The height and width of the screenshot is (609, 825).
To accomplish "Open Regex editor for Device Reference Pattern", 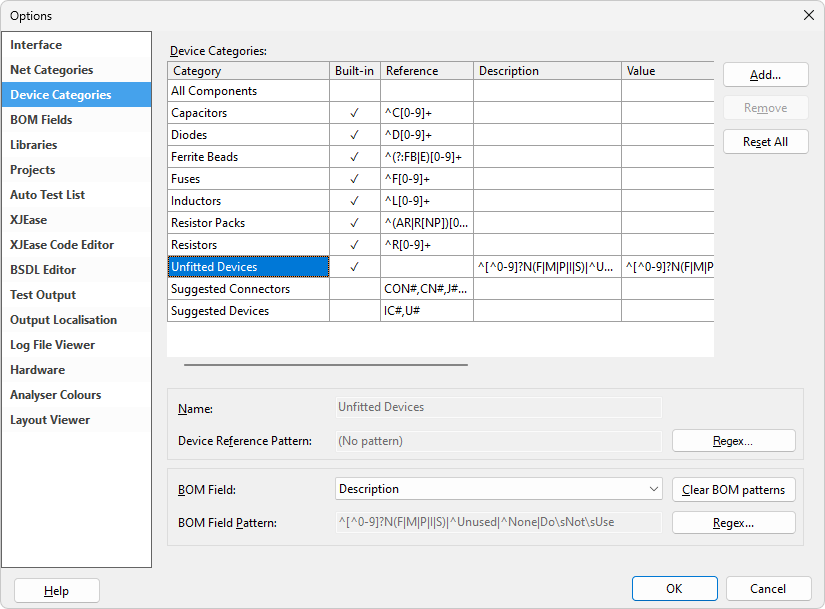I will (733, 441).
